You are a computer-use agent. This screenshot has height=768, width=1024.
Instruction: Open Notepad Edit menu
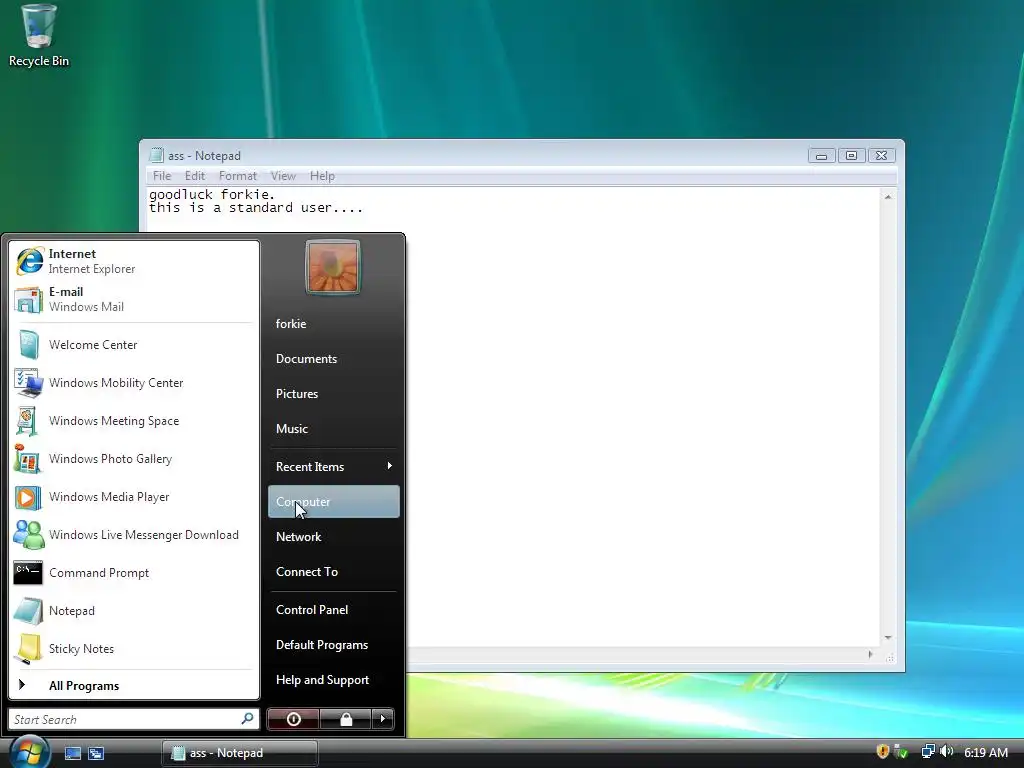pos(195,176)
